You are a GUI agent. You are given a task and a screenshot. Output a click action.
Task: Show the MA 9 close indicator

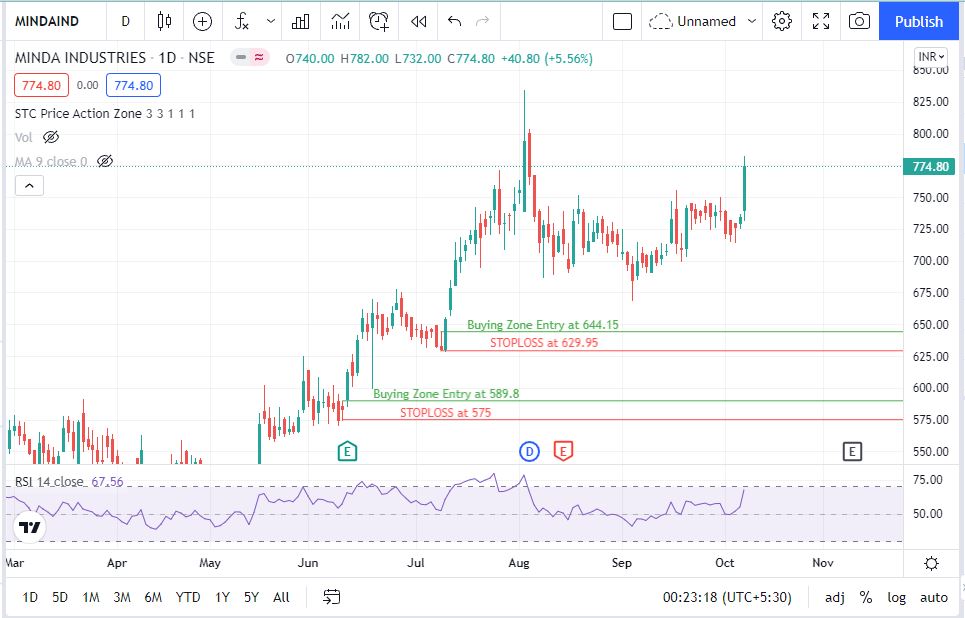pyautogui.click(x=105, y=161)
